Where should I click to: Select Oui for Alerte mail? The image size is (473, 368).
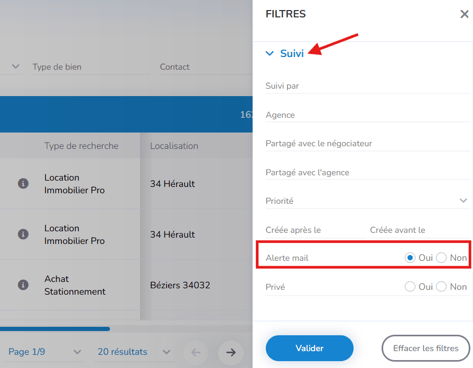[410, 258]
